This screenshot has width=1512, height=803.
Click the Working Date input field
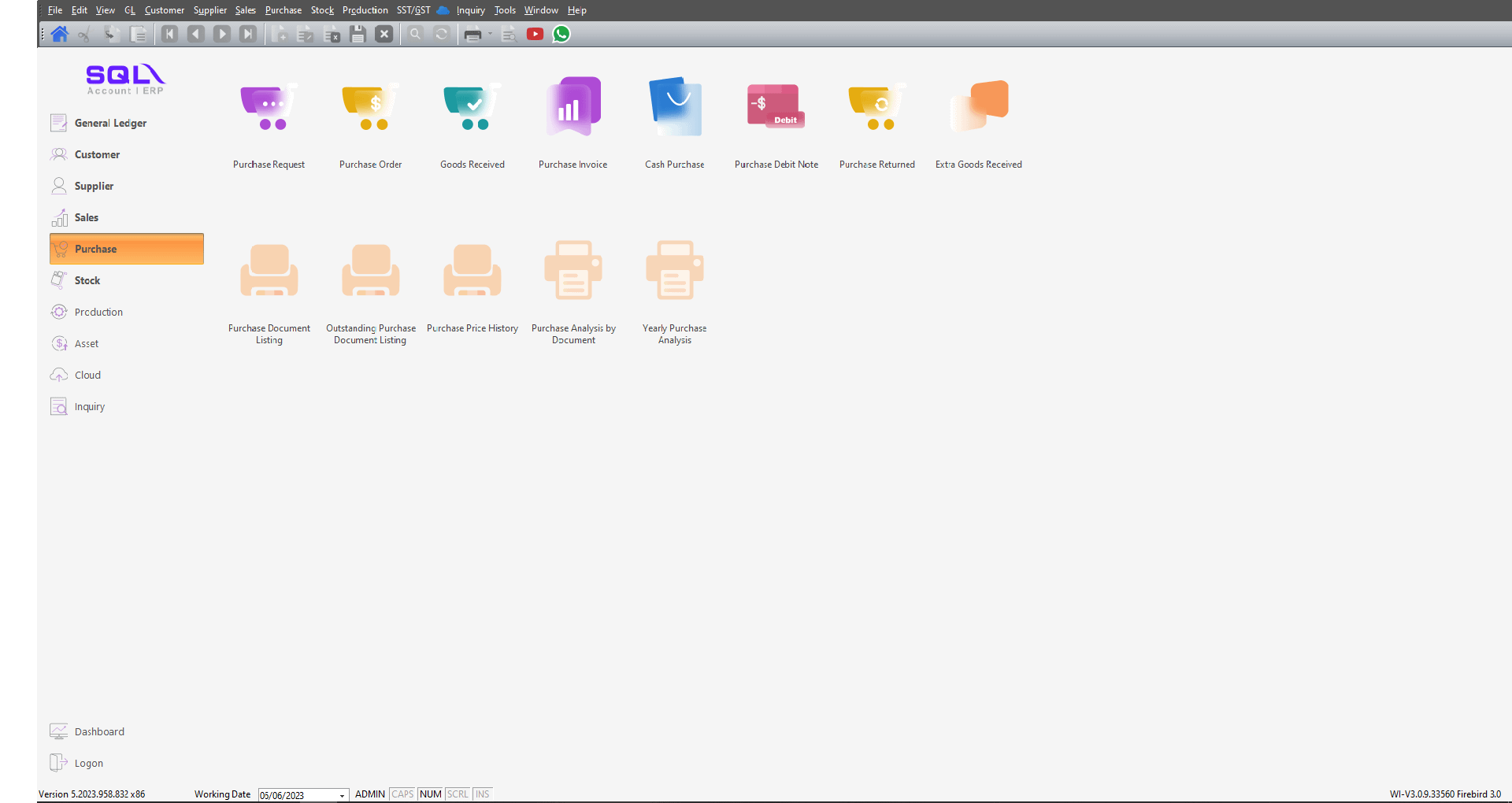[298, 795]
